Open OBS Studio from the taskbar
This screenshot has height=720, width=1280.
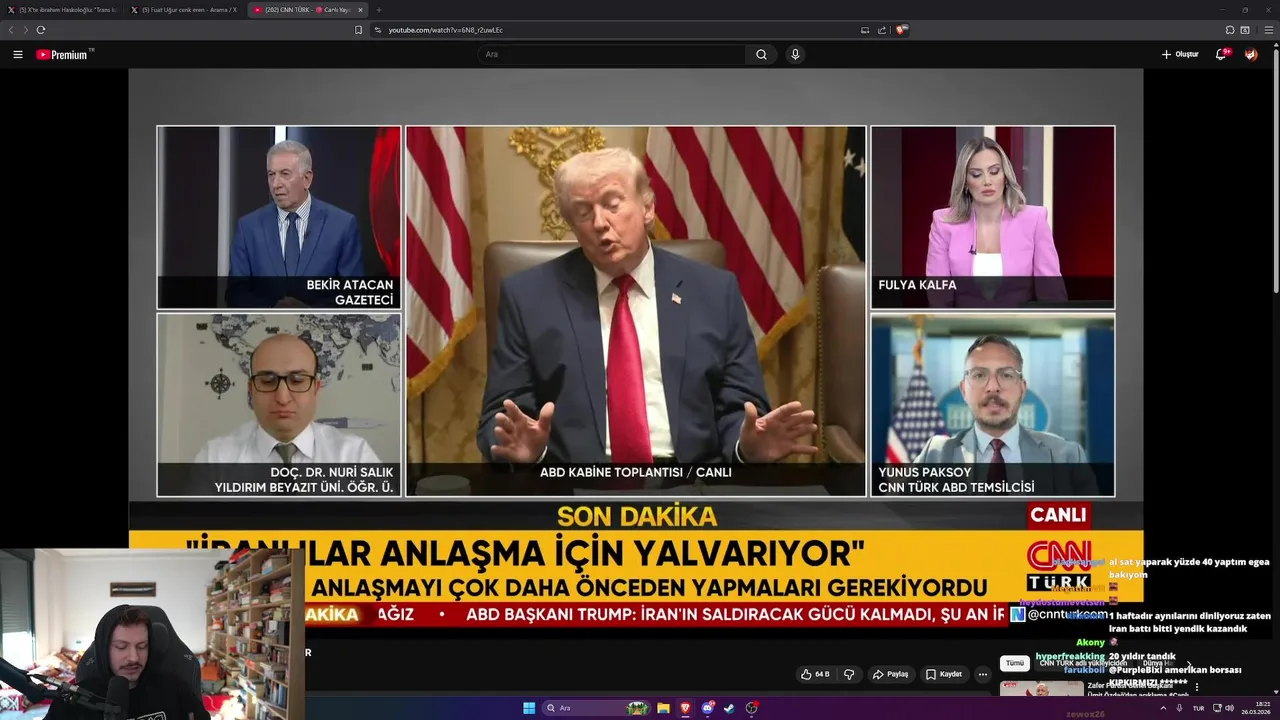[751, 708]
